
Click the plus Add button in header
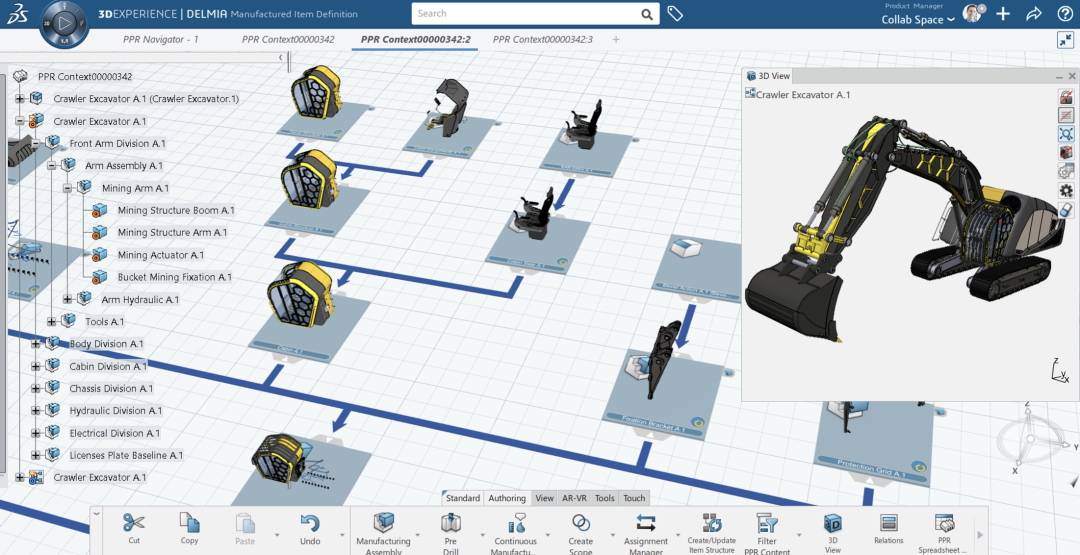tap(1003, 13)
